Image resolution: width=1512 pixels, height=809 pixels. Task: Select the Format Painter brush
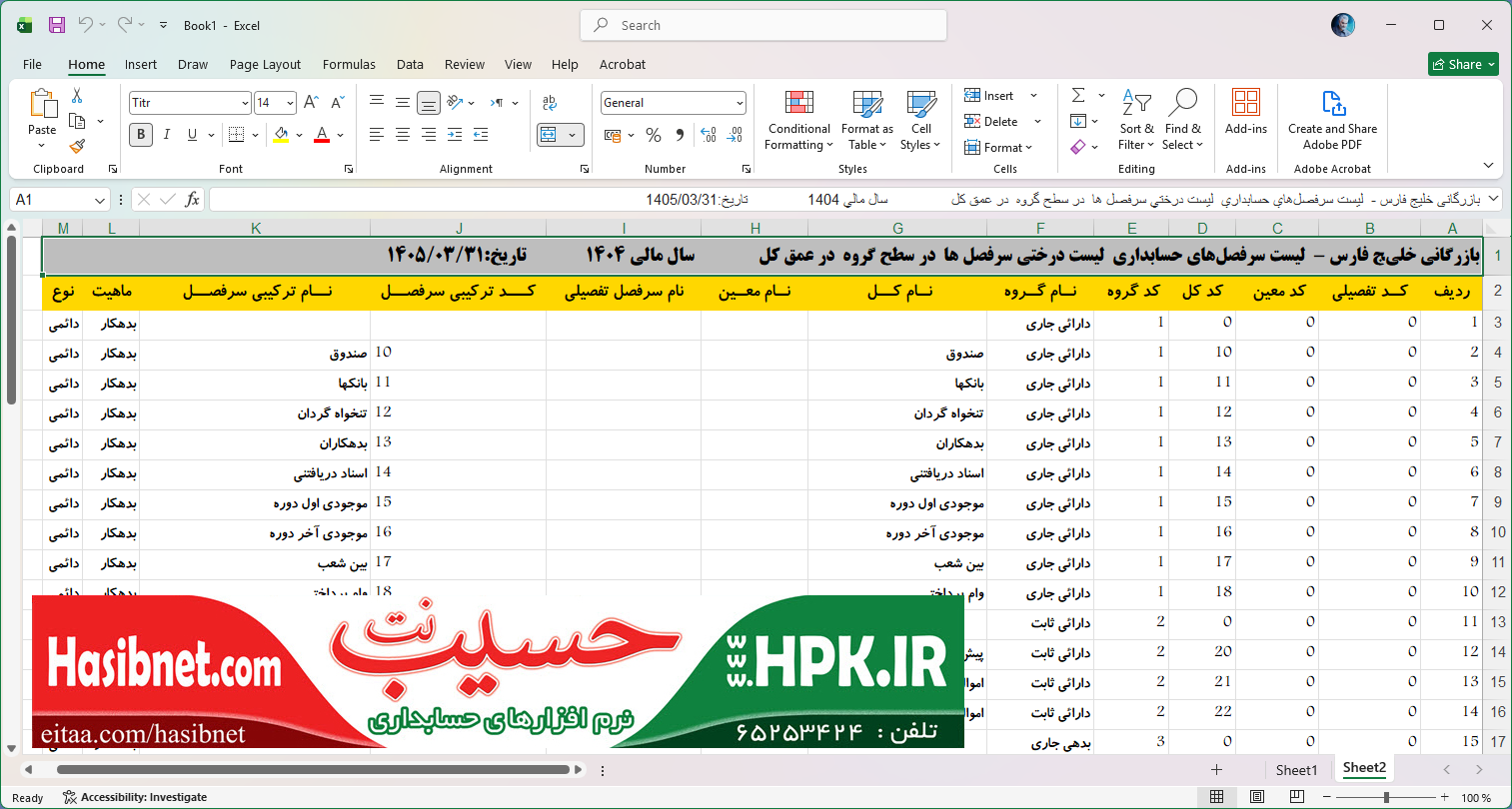tap(77, 146)
